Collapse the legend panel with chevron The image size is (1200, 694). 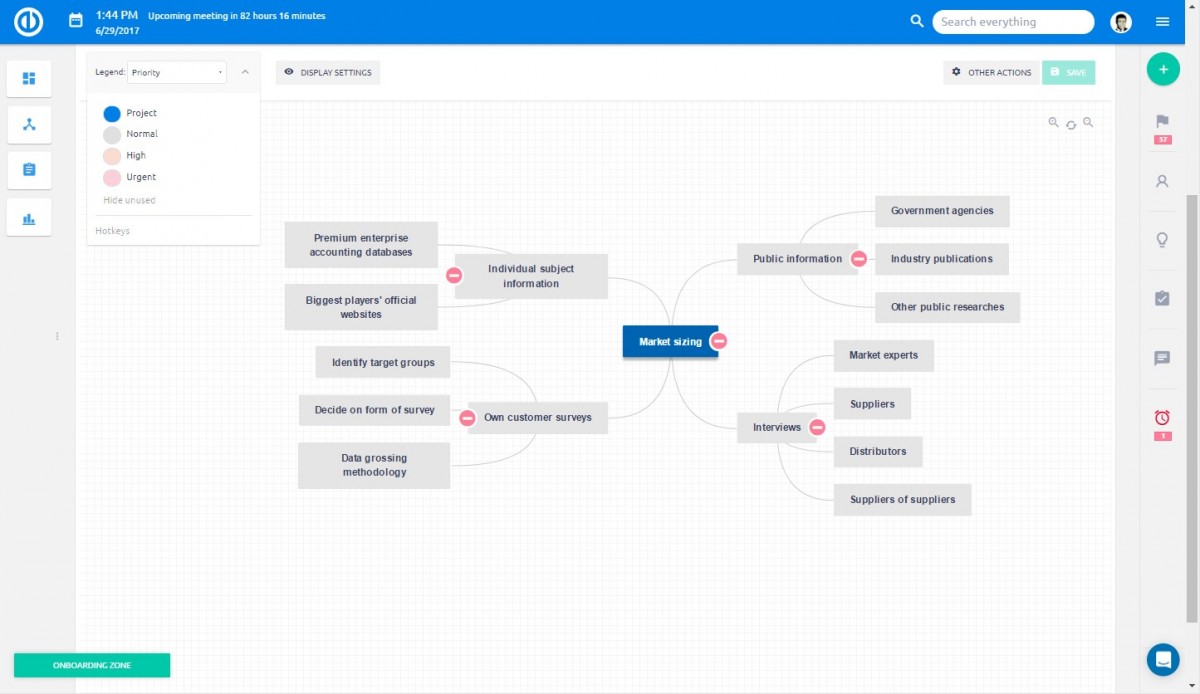[x=245, y=72]
